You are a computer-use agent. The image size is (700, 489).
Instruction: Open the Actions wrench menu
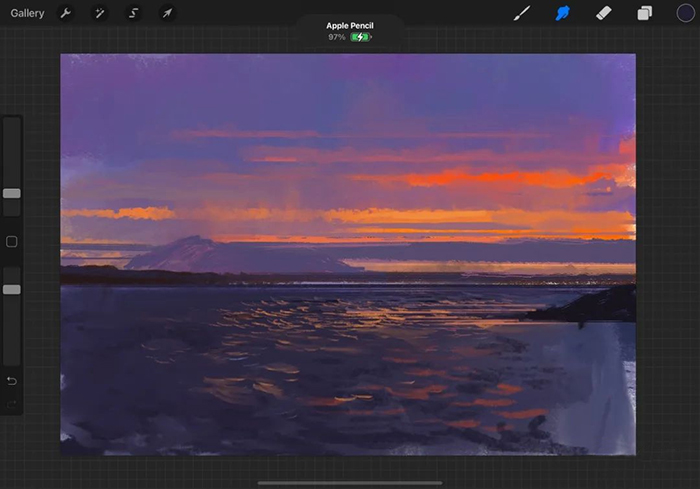[x=66, y=13]
